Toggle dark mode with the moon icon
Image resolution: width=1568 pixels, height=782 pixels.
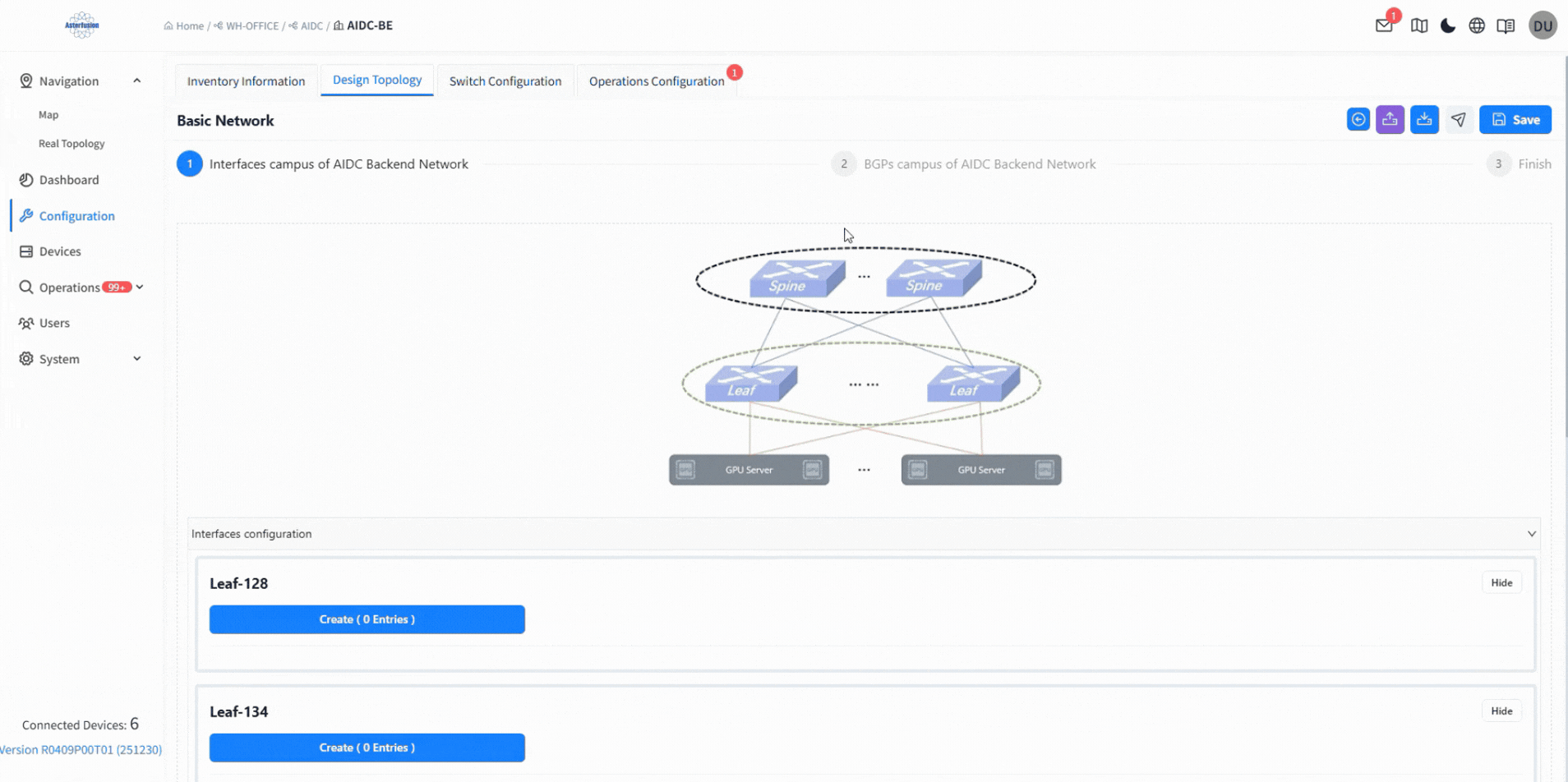[1448, 25]
